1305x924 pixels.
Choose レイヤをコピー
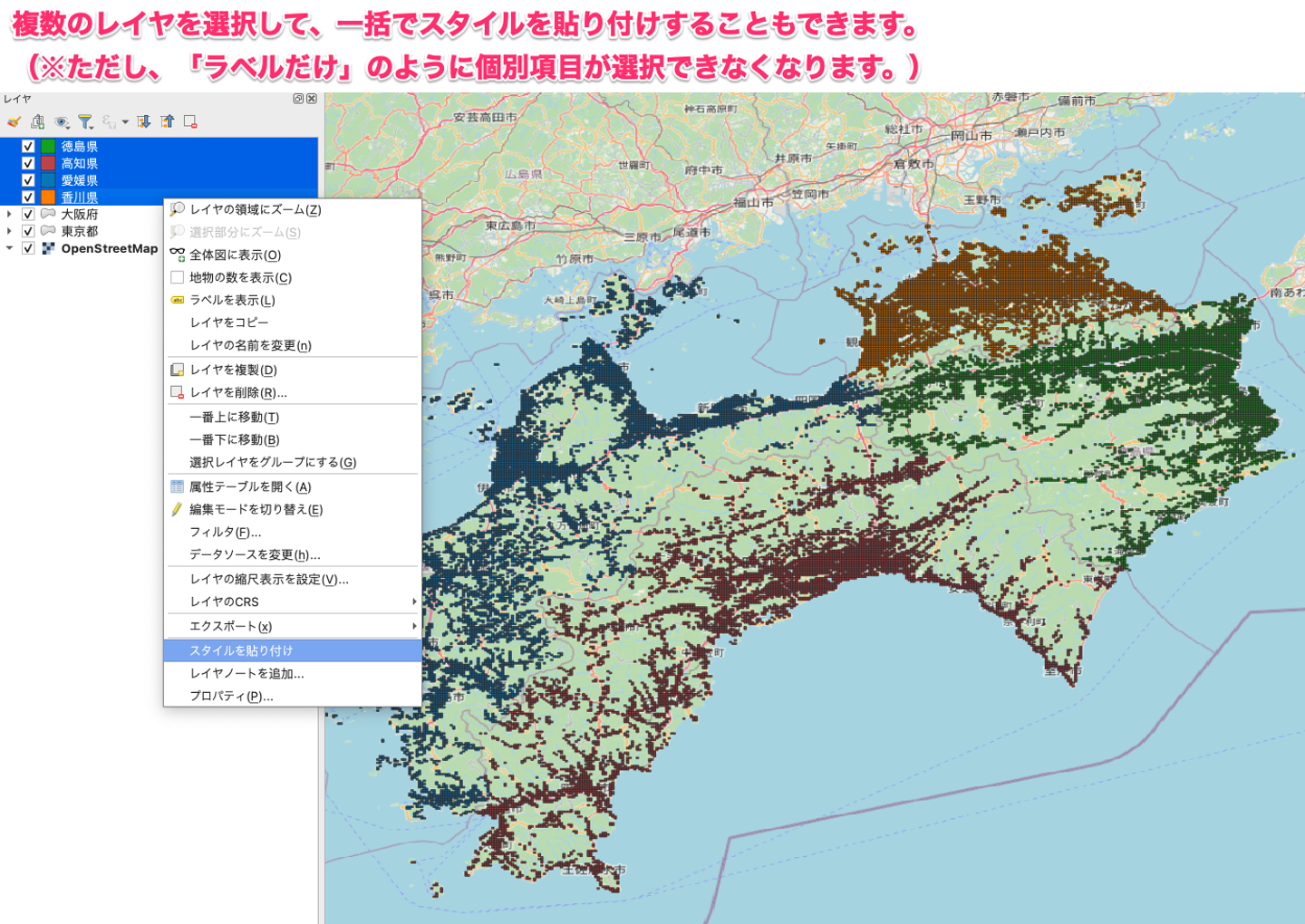tap(293, 322)
